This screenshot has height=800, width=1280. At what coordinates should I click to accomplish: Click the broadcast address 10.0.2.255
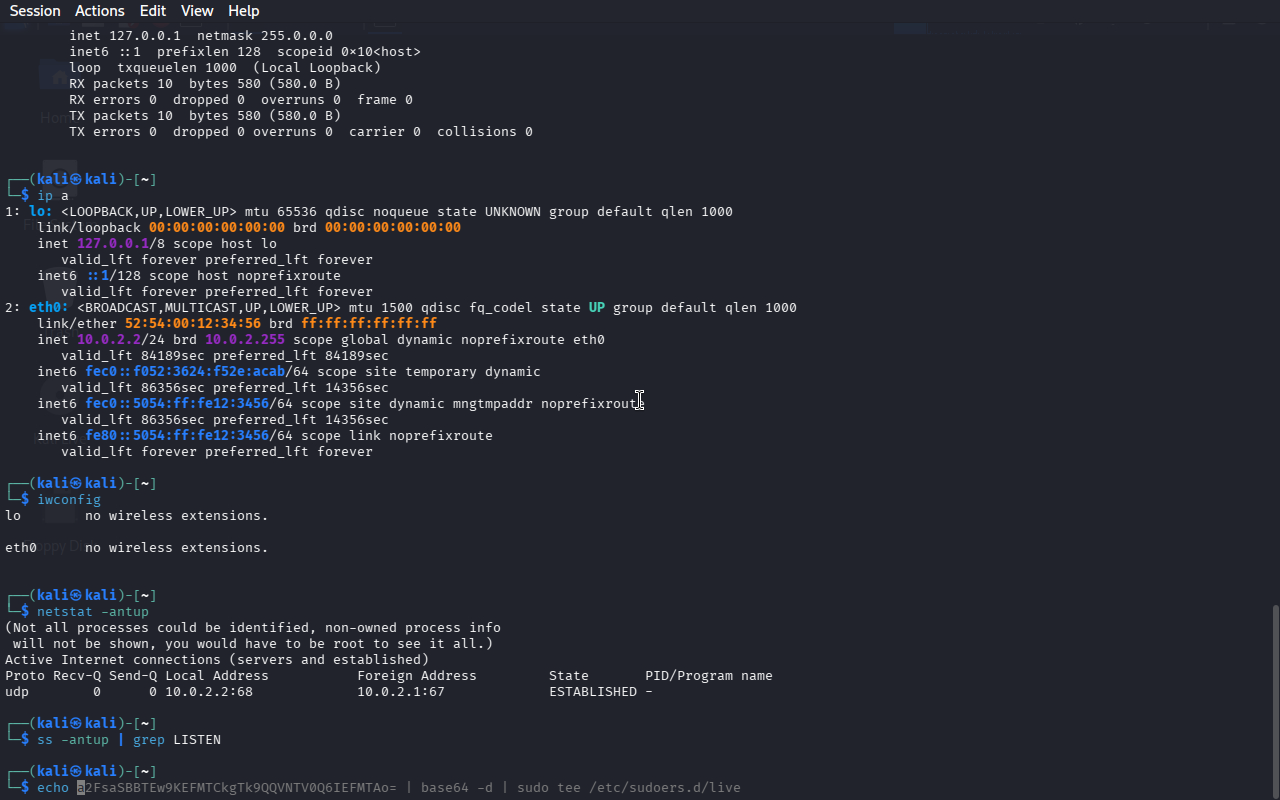(244, 340)
